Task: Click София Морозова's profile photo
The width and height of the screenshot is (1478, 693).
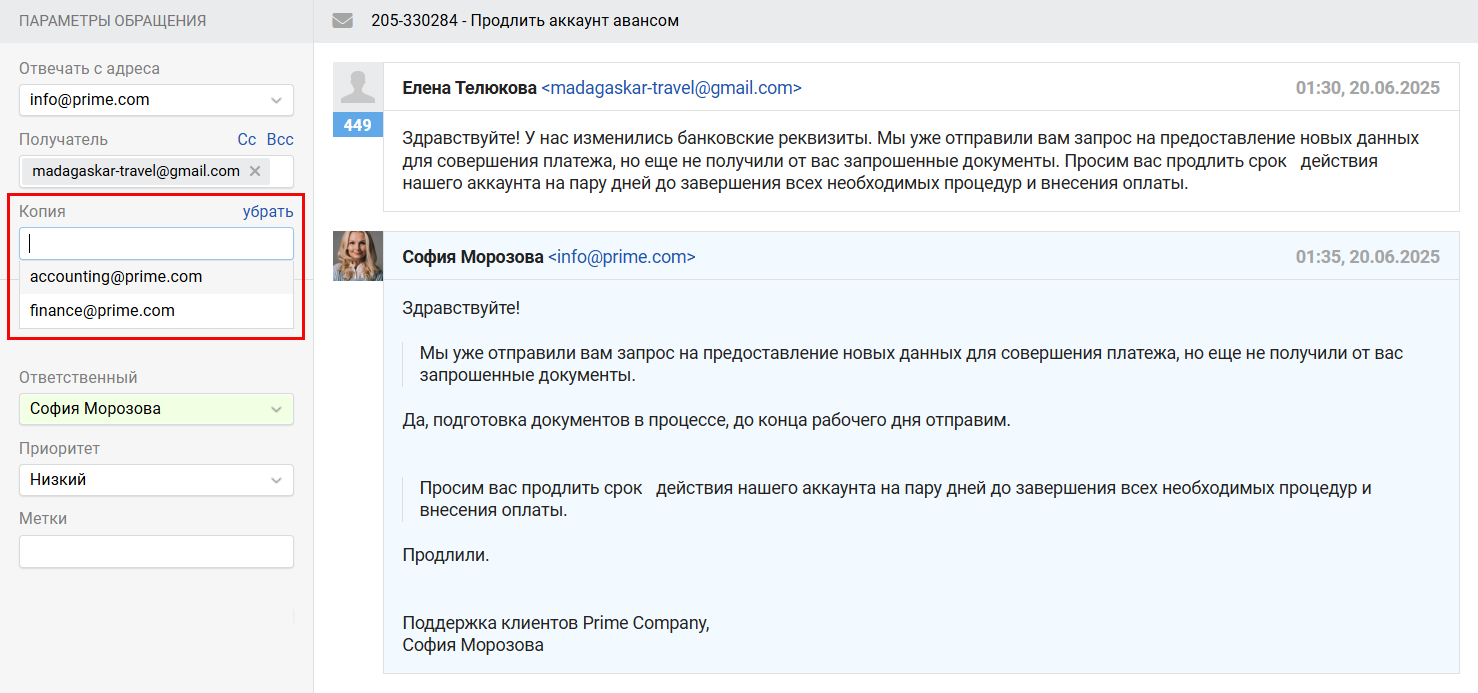Action: (x=358, y=256)
